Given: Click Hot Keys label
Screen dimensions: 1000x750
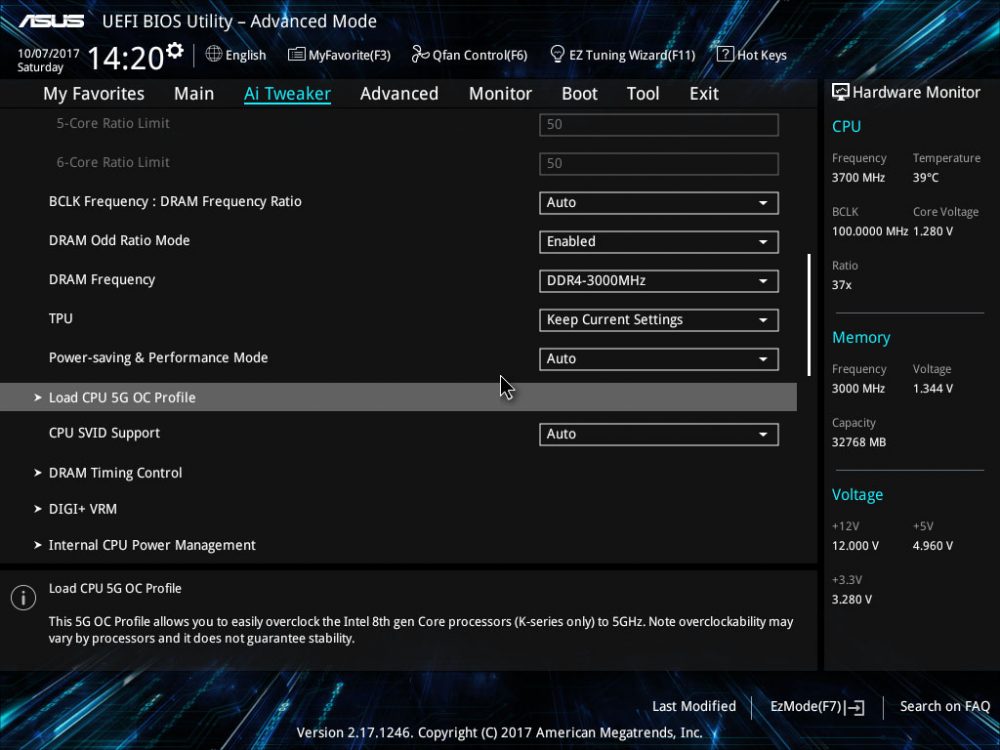Looking at the screenshot, I should 761,55.
